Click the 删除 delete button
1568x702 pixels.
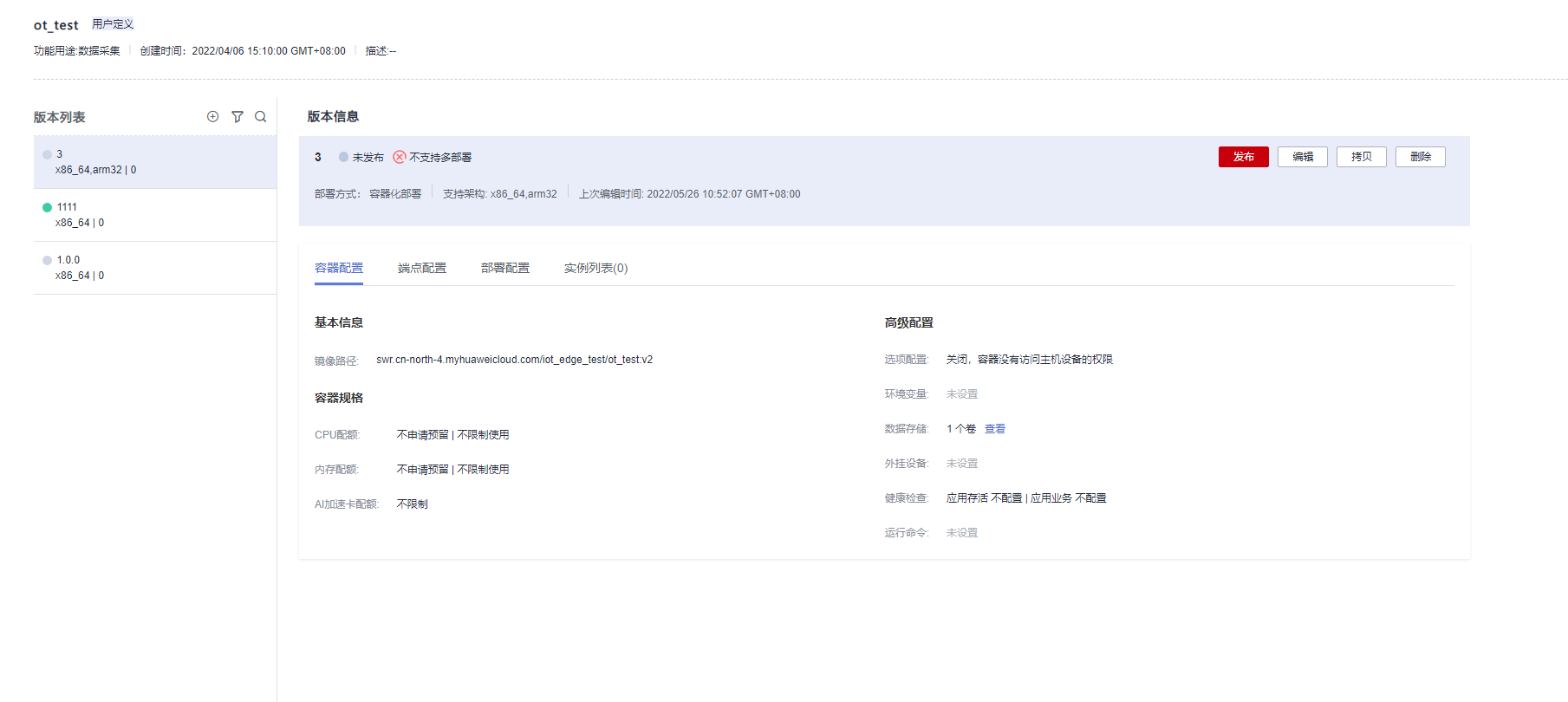click(1421, 157)
